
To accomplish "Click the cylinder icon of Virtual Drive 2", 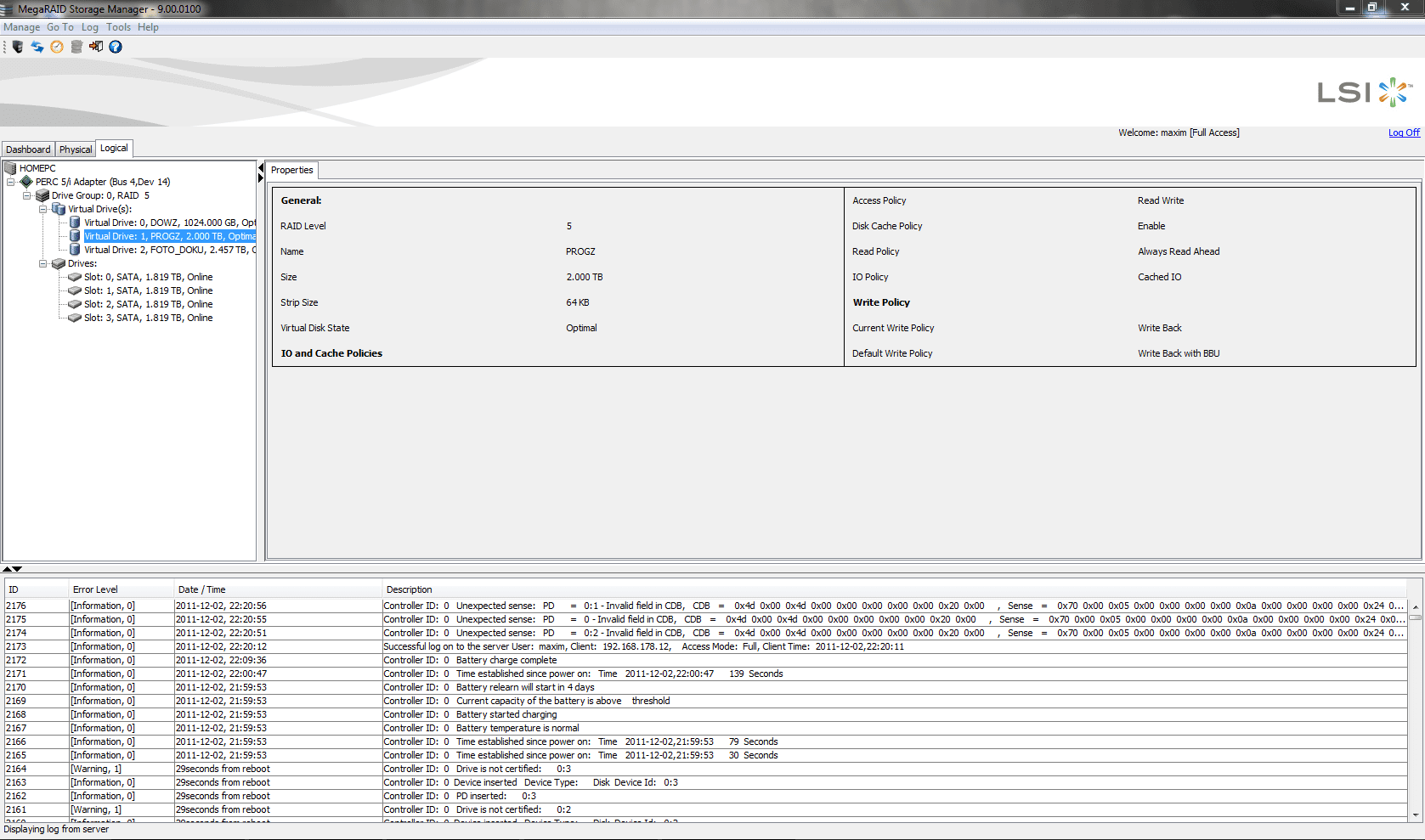I will (75, 250).
